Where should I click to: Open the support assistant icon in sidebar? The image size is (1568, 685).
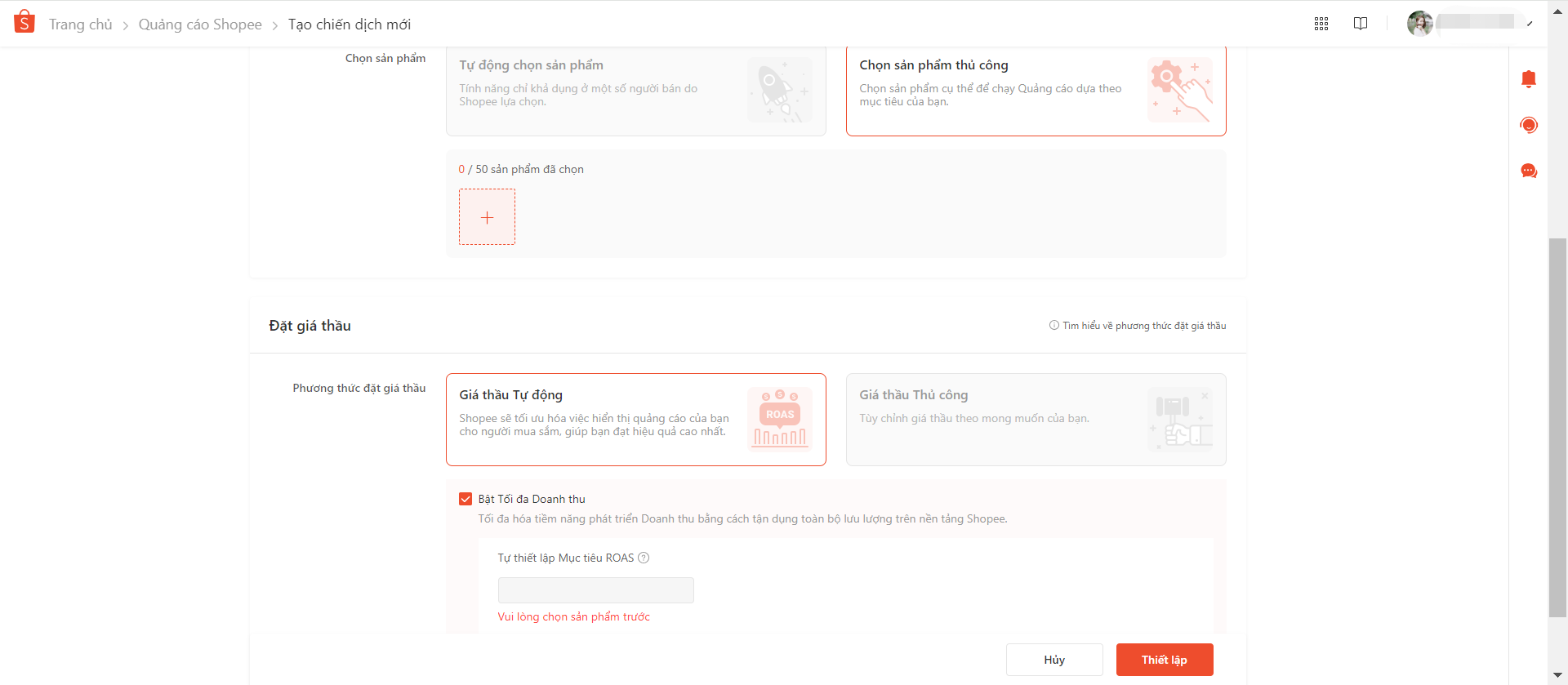pyautogui.click(x=1529, y=125)
